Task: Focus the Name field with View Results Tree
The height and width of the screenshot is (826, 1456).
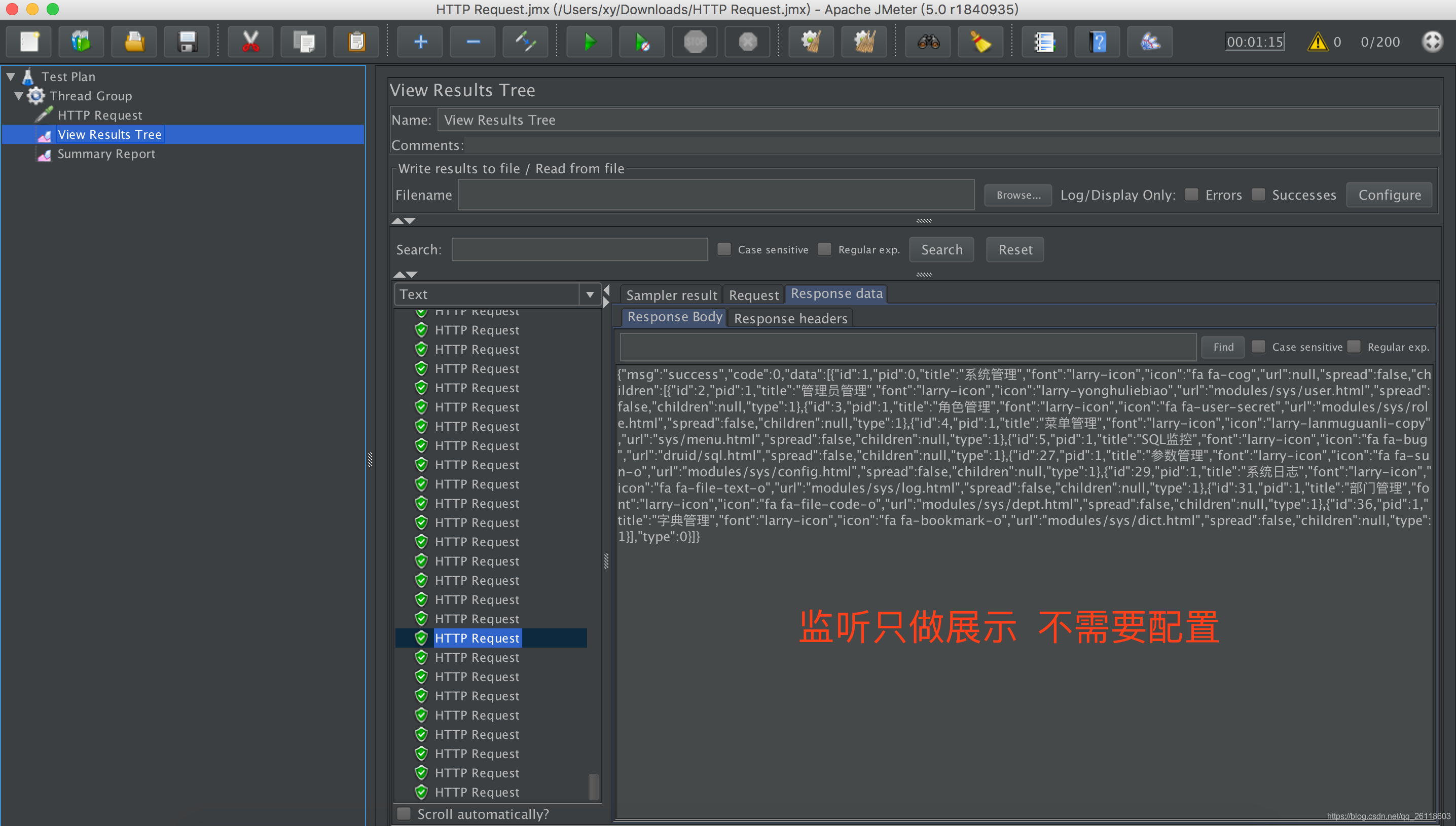Action: pos(938,120)
